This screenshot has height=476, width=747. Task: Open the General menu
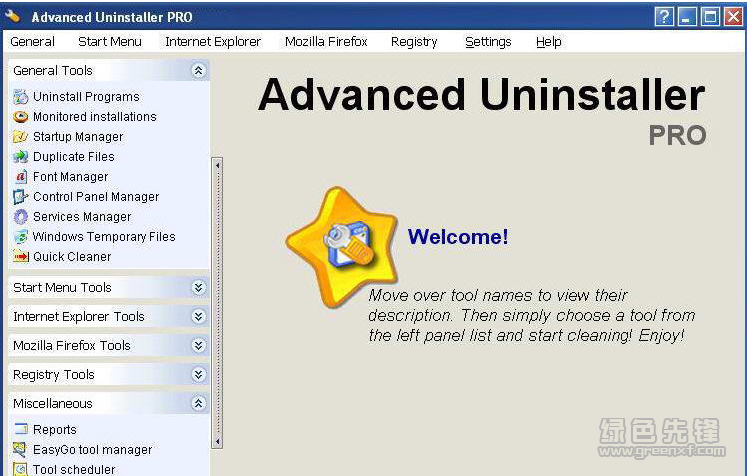pos(32,42)
